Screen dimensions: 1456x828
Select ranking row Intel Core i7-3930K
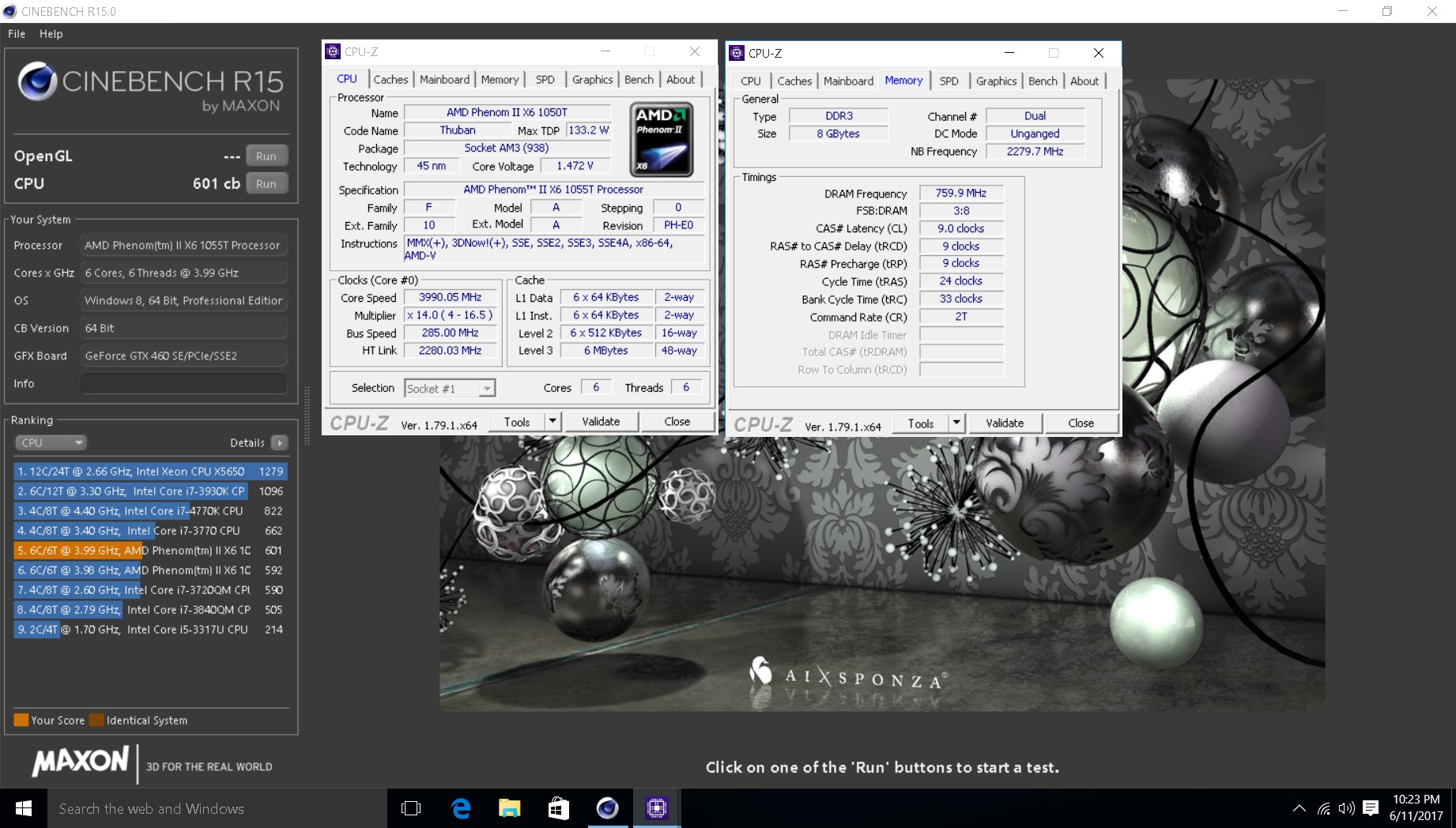click(x=150, y=491)
